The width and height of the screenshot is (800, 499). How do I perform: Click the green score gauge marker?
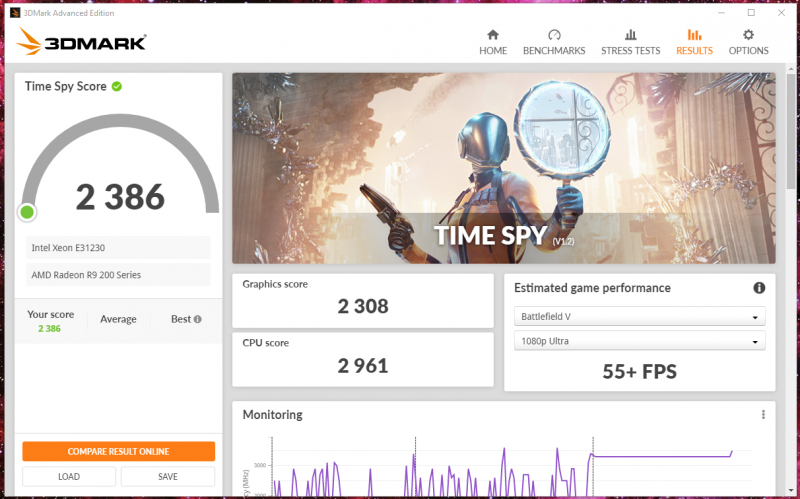(x=27, y=211)
